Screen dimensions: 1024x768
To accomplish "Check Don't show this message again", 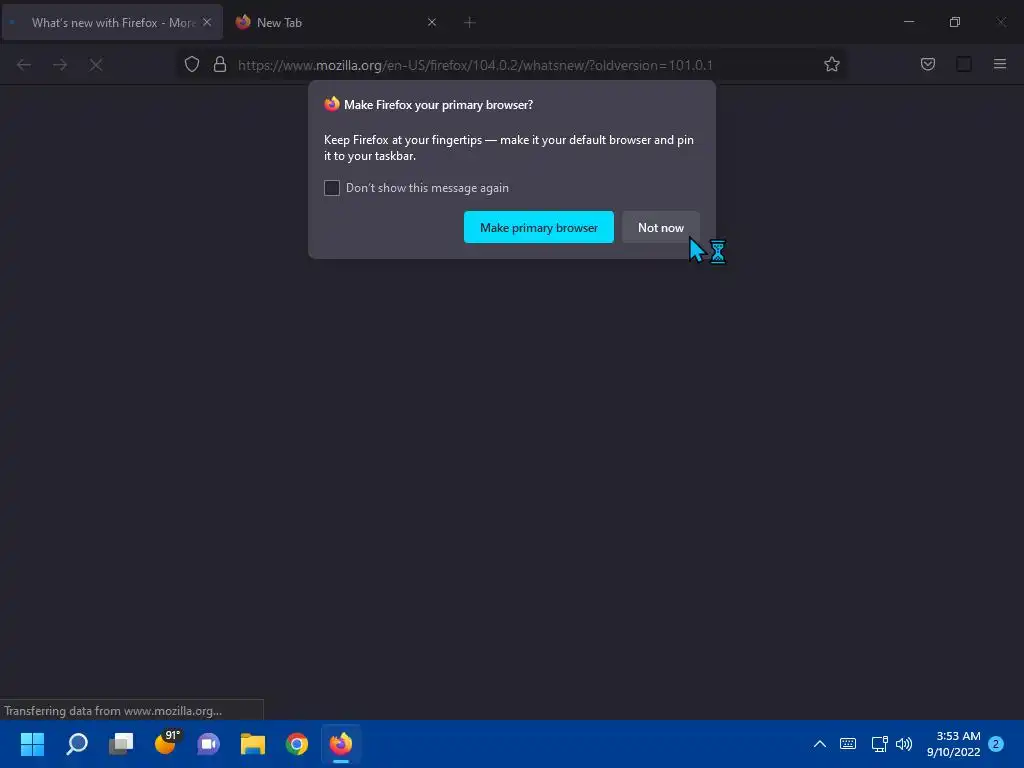I will tap(332, 188).
